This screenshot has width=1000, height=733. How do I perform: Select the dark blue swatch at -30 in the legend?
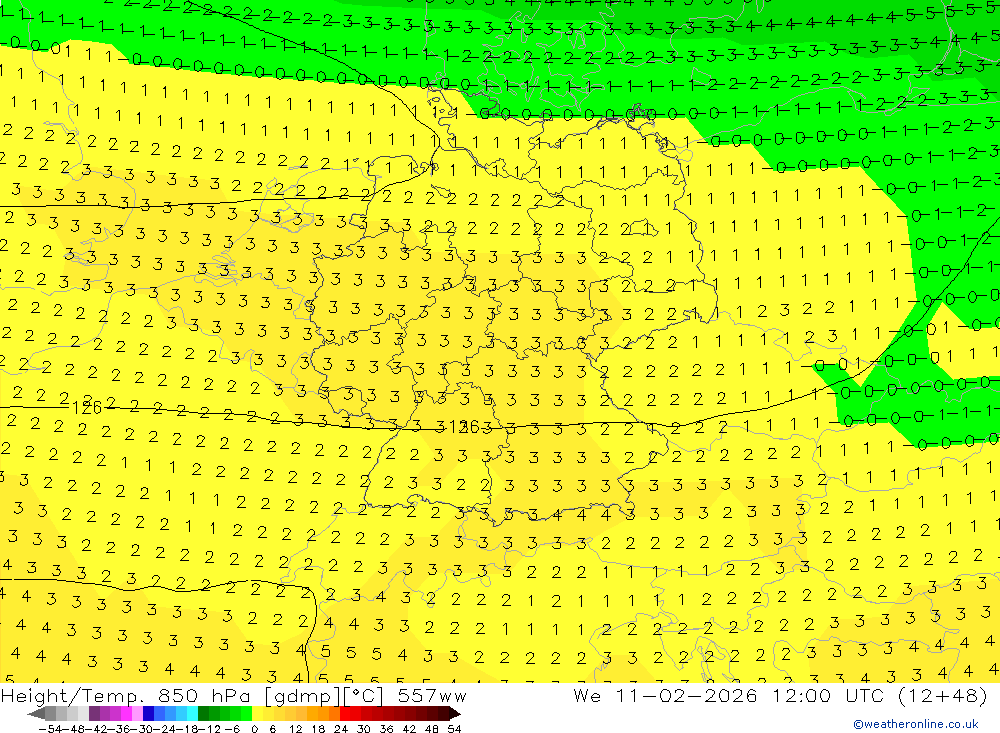[148, 714]
